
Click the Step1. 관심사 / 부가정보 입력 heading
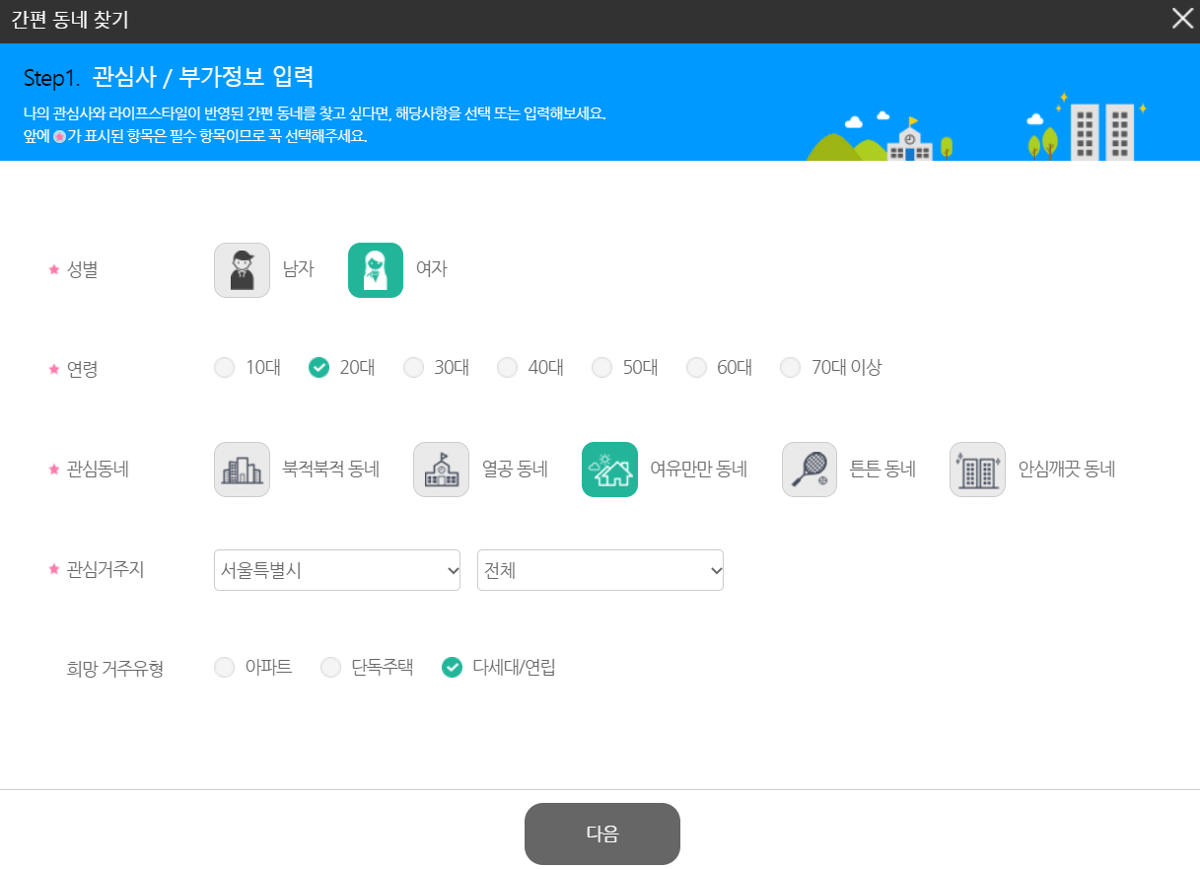click(169, 77)
